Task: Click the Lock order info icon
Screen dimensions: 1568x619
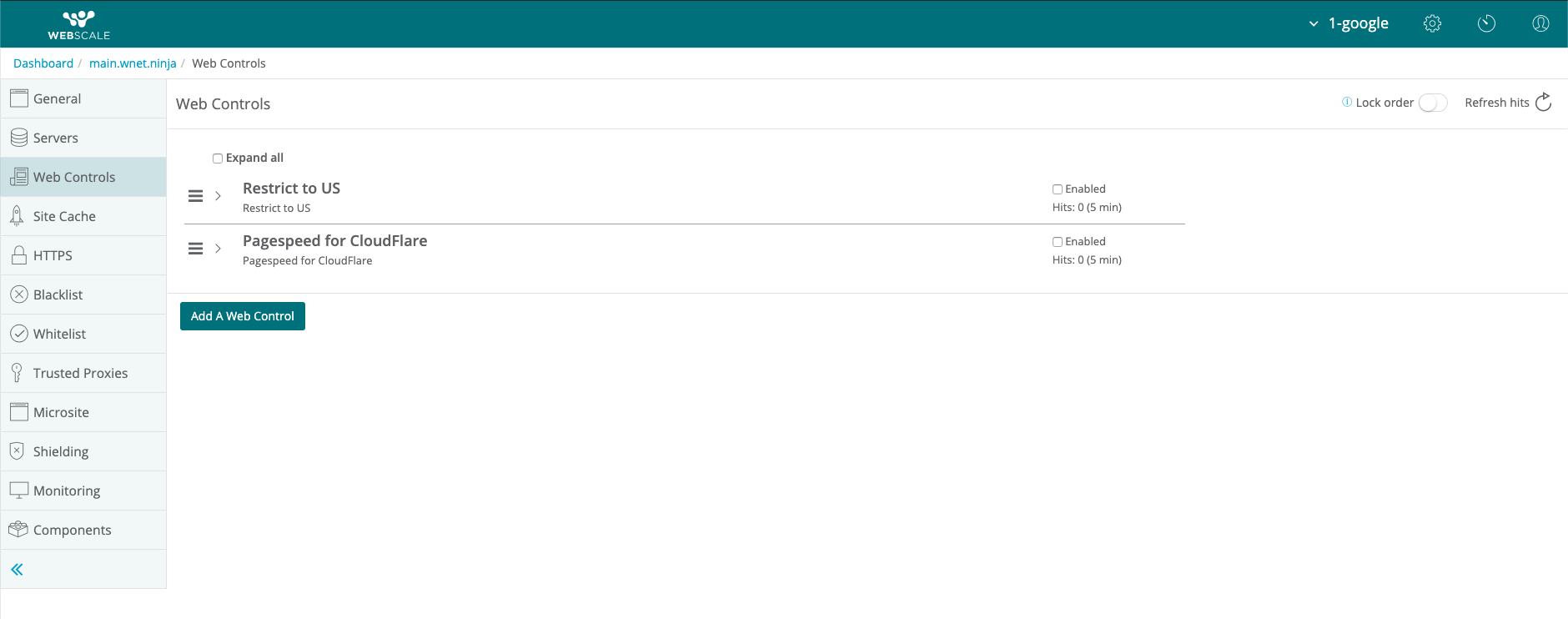Action: pos(1346,102)
